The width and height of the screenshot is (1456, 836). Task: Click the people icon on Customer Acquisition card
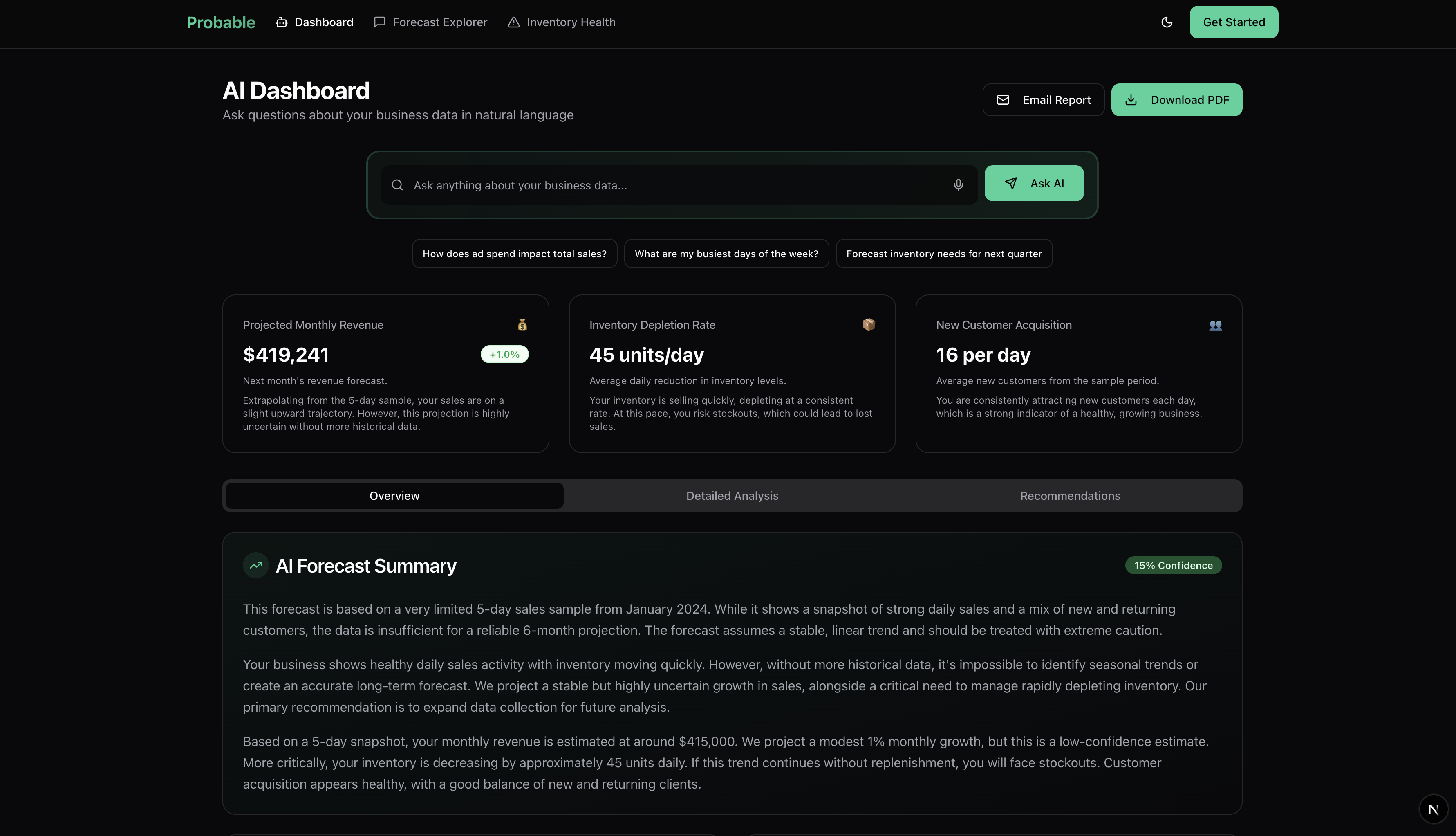pos(1215,326)
